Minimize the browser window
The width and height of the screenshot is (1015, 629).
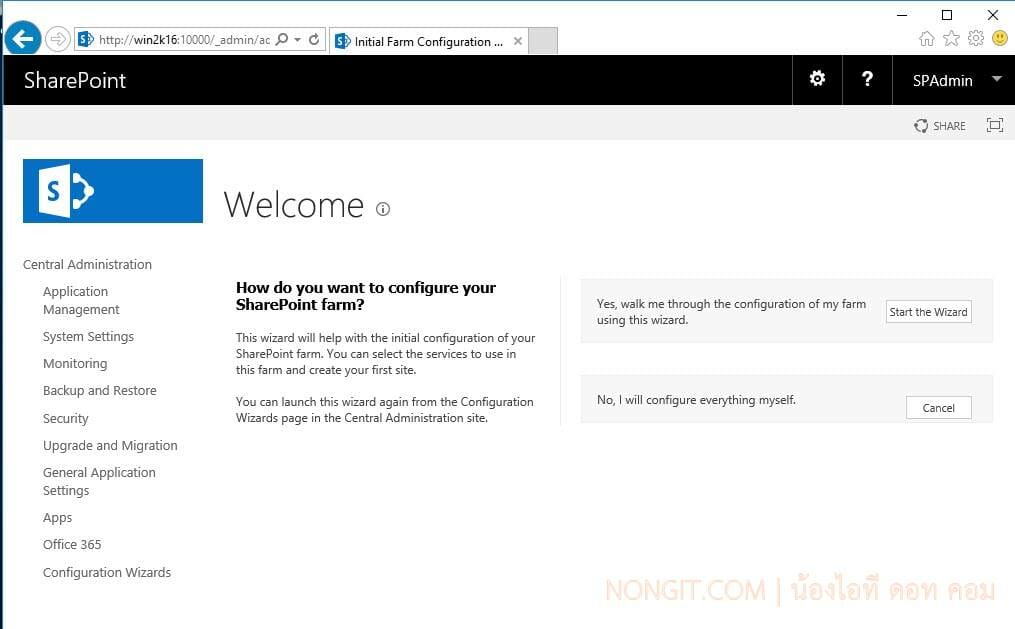click(x=902, y=15)
